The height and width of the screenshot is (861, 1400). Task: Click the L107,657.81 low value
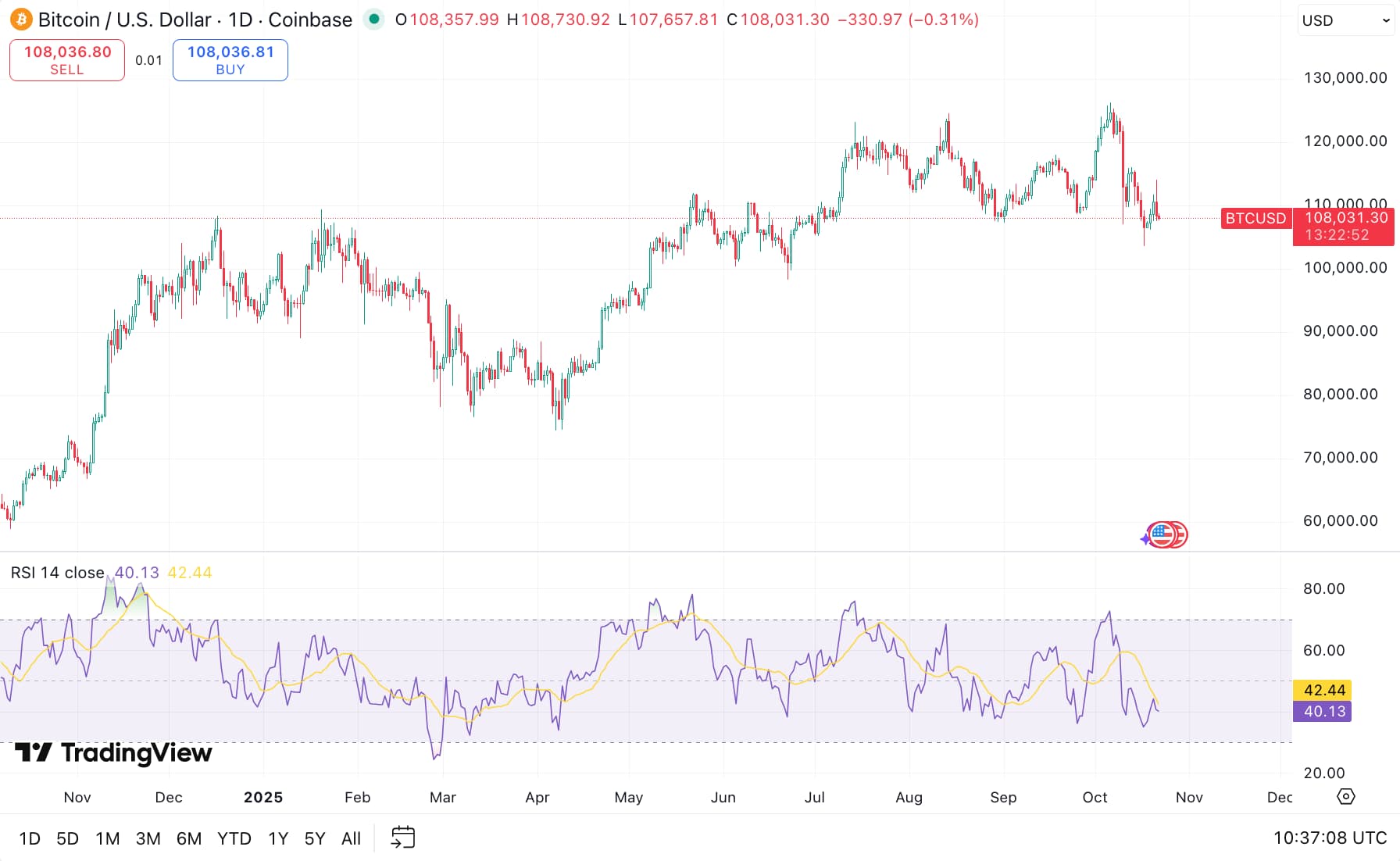(667, 20)
